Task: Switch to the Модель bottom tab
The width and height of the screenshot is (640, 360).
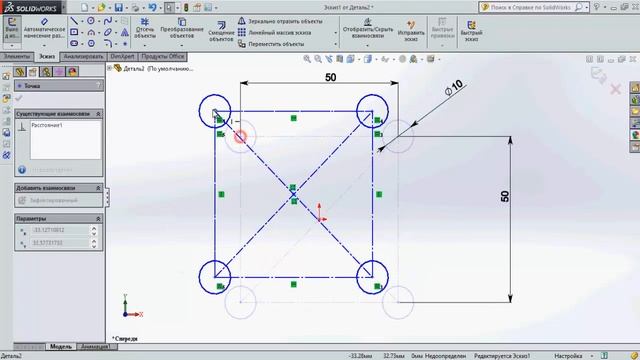Action: (61, 347)
